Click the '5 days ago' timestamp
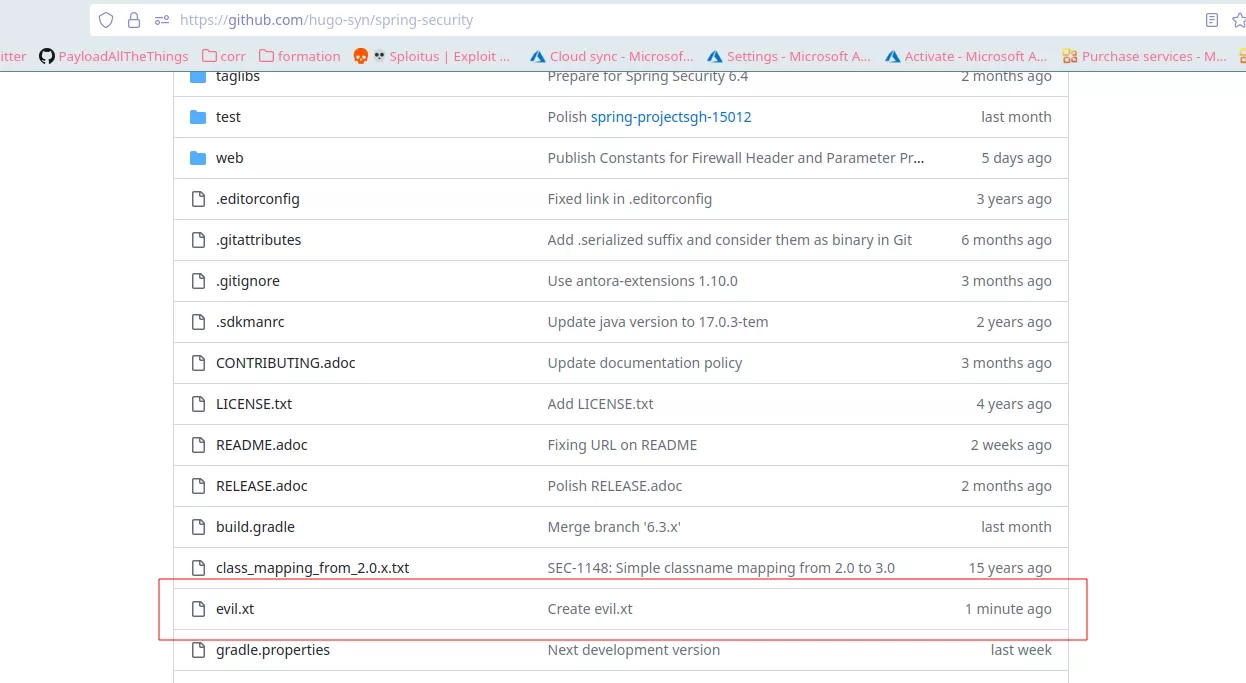 [1016, 158]
